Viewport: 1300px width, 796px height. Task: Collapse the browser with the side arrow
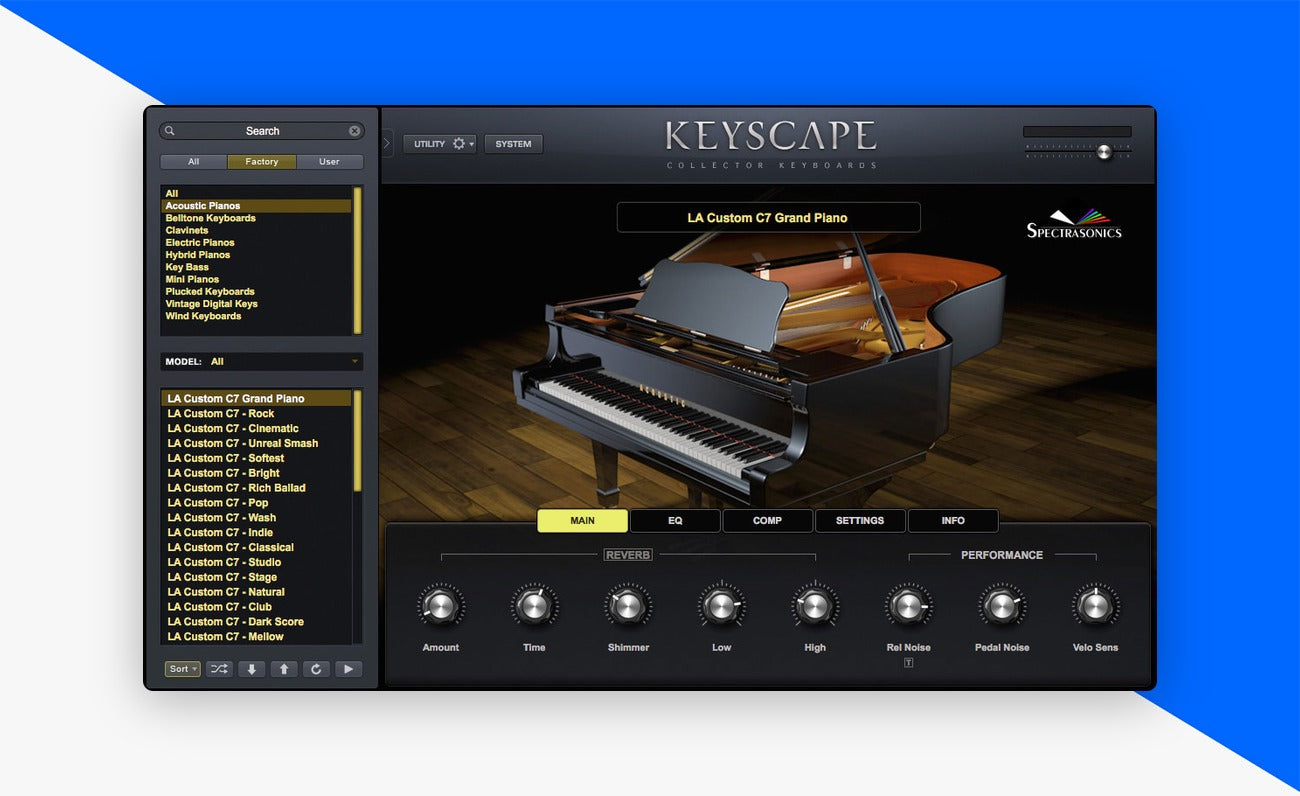(x=388, y=144)
